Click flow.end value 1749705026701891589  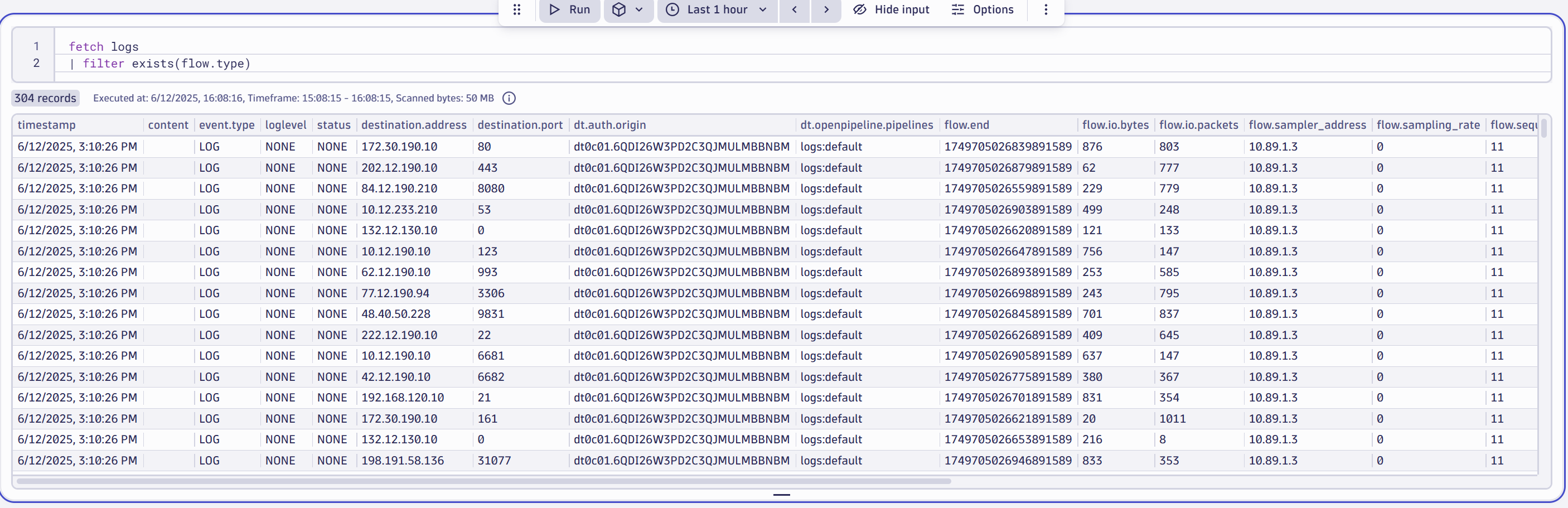pyautogui.click(x=1008, y=398)
